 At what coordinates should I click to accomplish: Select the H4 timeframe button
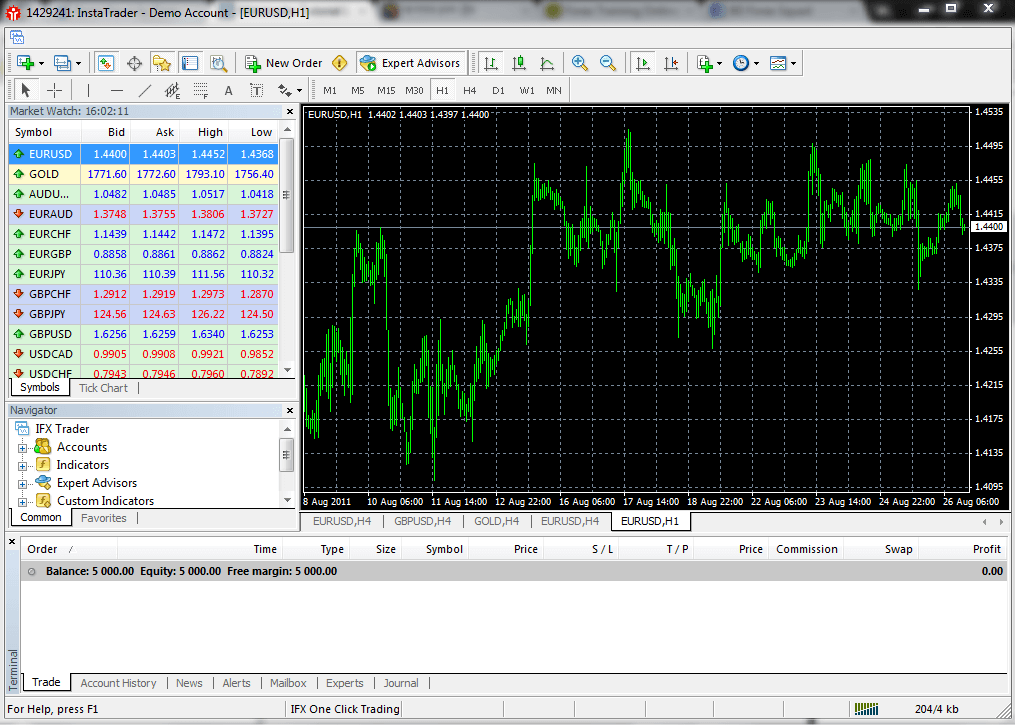(x=470, y=90)
